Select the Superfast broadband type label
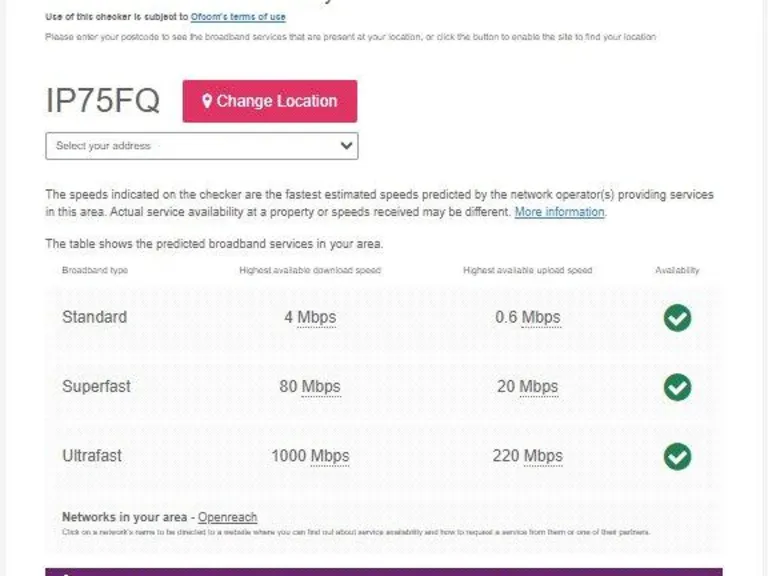768x576 pixels. coord(96,386)
